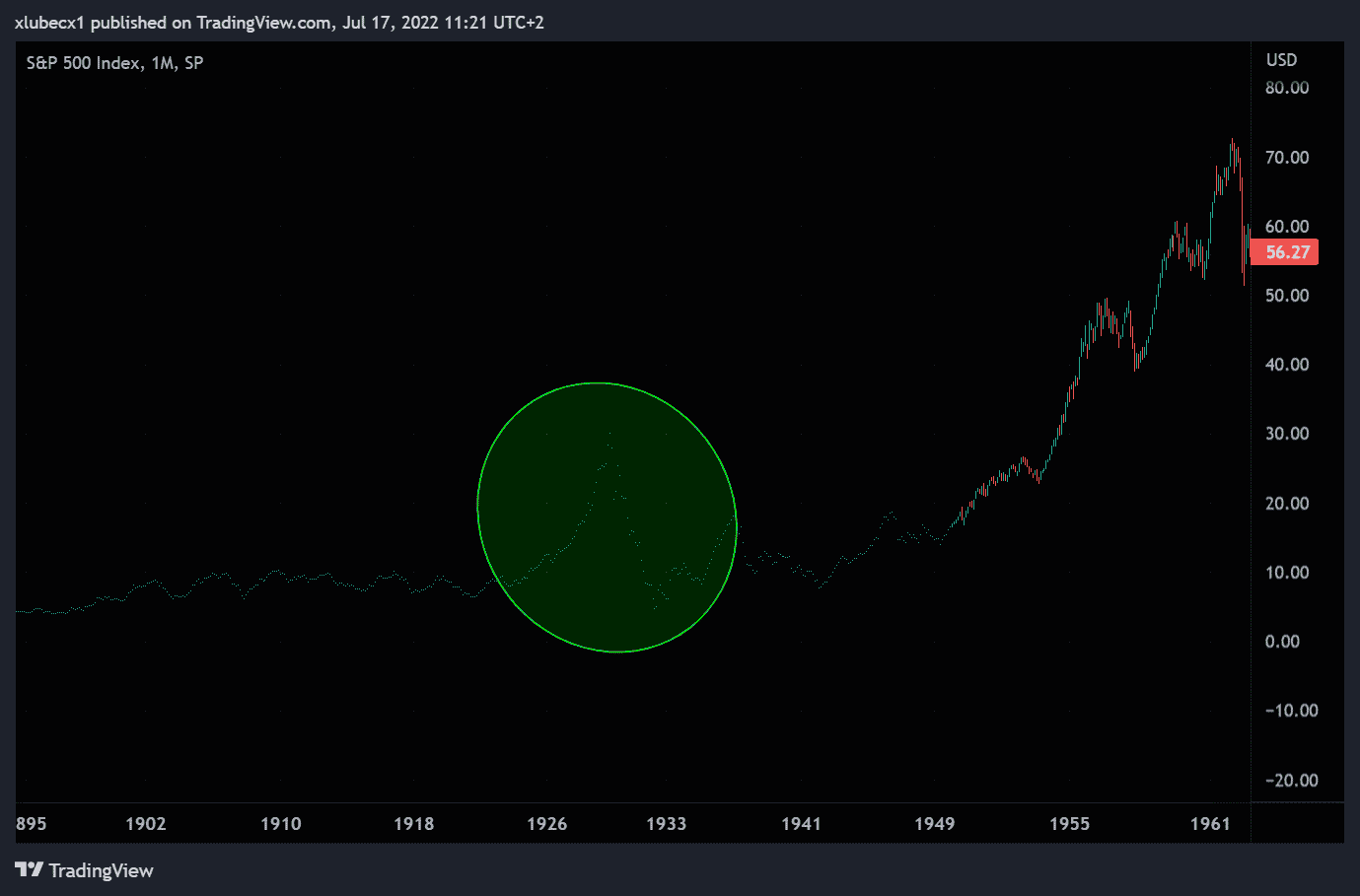The image size is (1360, 896).
Task: Select the 40.00 level on price scale
Action: tap(1287, 365)
